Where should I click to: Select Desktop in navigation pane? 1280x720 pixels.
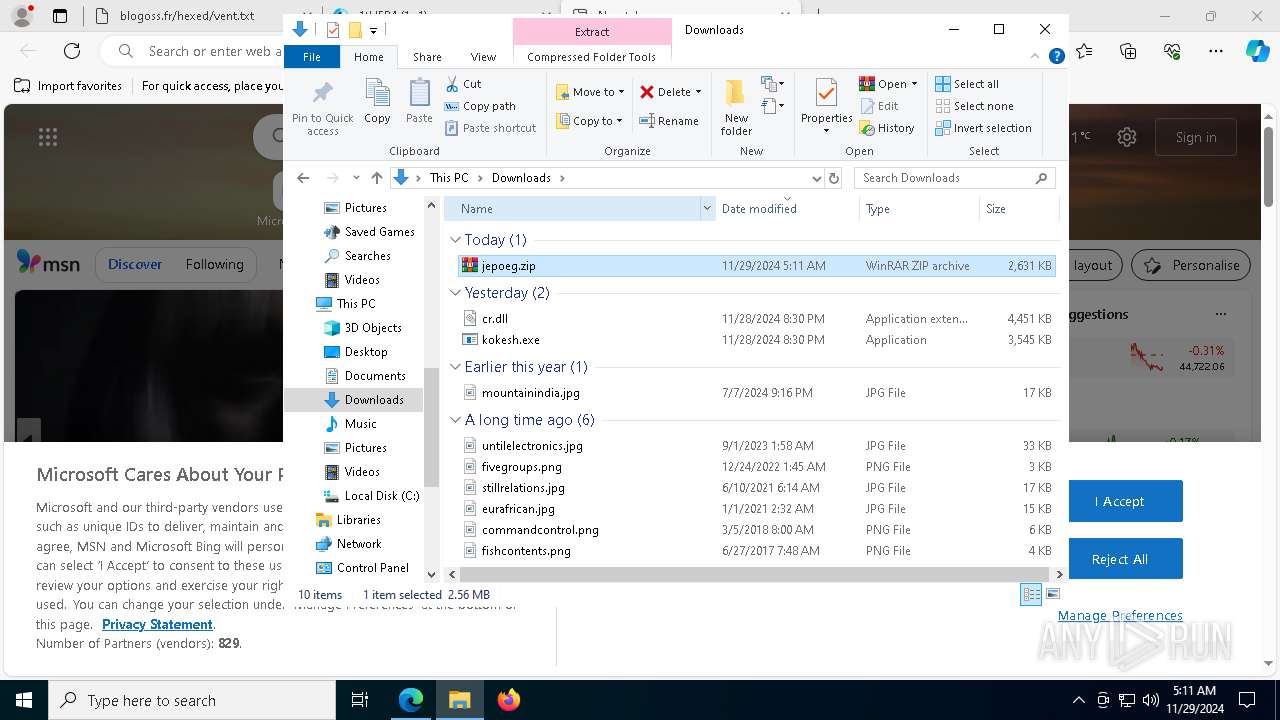point(356,352)
